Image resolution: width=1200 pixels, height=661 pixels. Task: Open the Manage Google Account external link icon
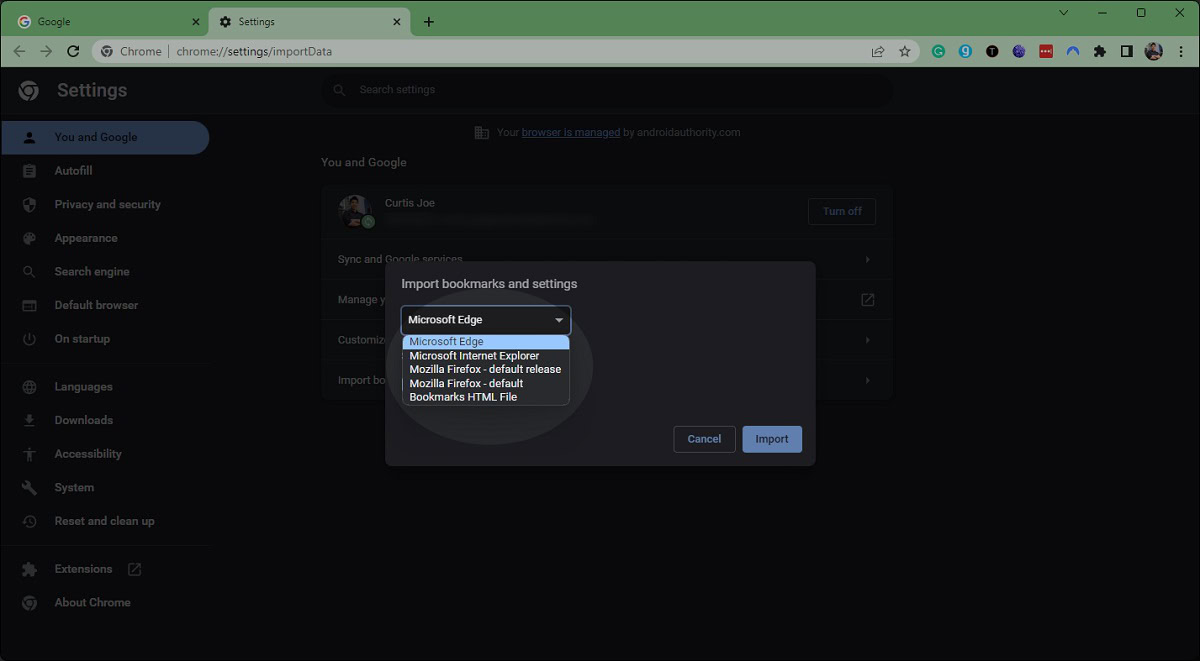click(x=867, y=299)
